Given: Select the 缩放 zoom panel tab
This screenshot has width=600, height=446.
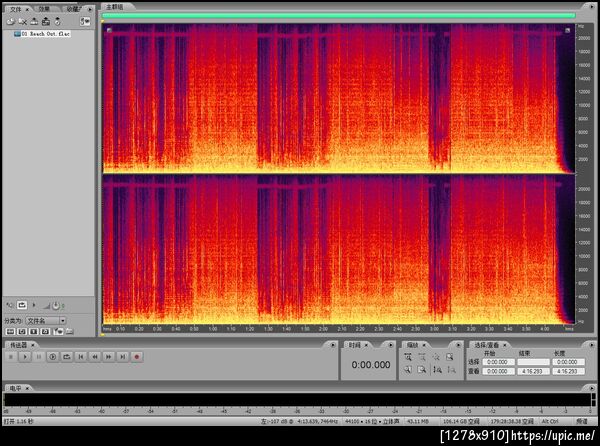Looking at the screenshot, I should pyautogui.click(x=412, y=345).
